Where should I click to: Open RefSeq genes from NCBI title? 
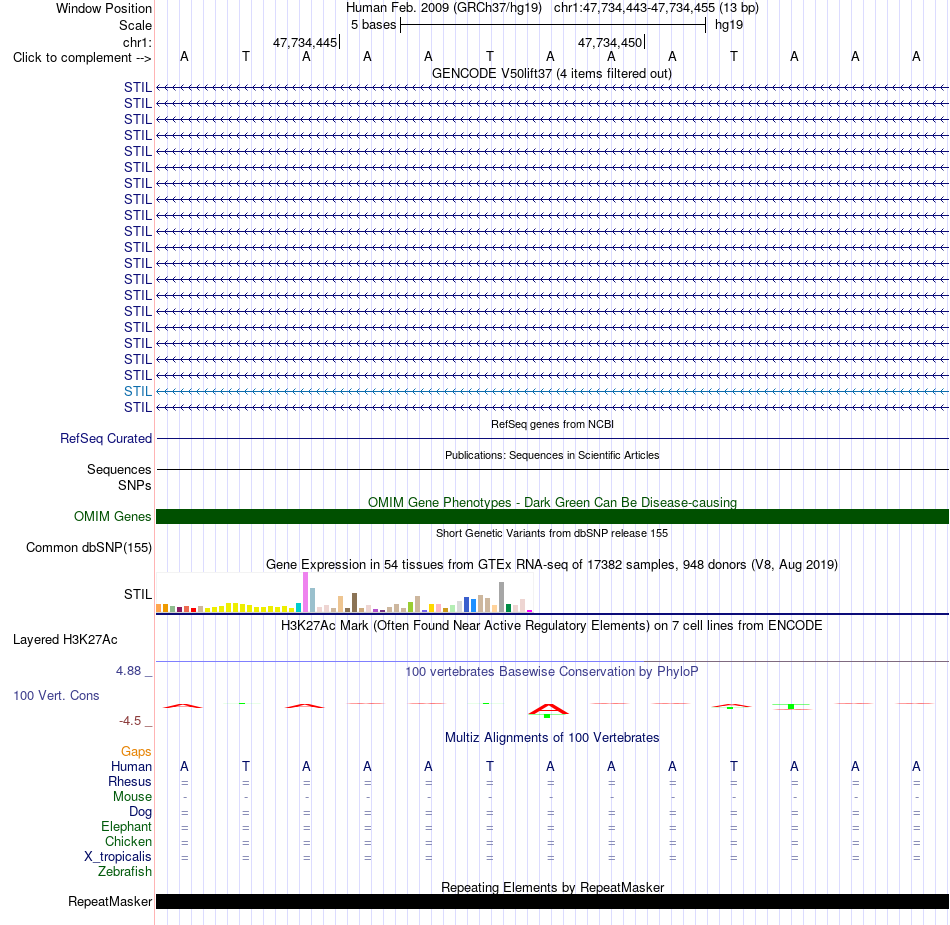coord(552,424)
